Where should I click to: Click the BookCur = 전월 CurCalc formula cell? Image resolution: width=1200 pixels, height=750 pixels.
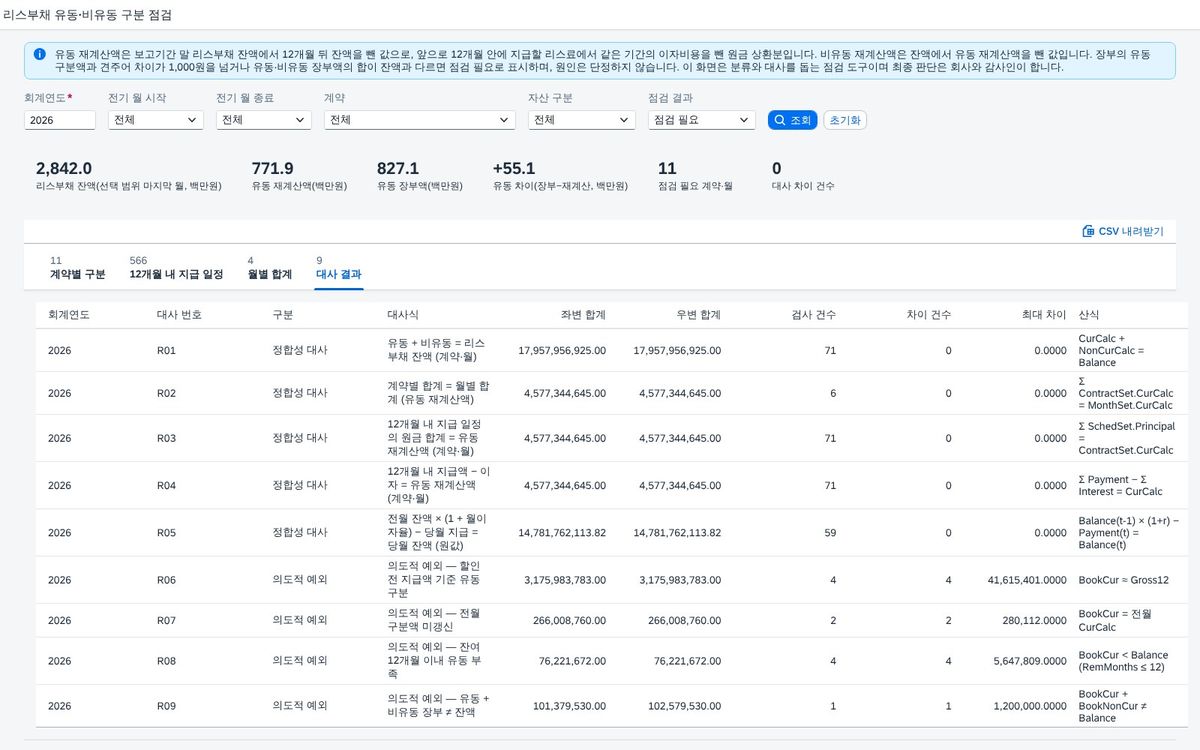(1113, 620)
